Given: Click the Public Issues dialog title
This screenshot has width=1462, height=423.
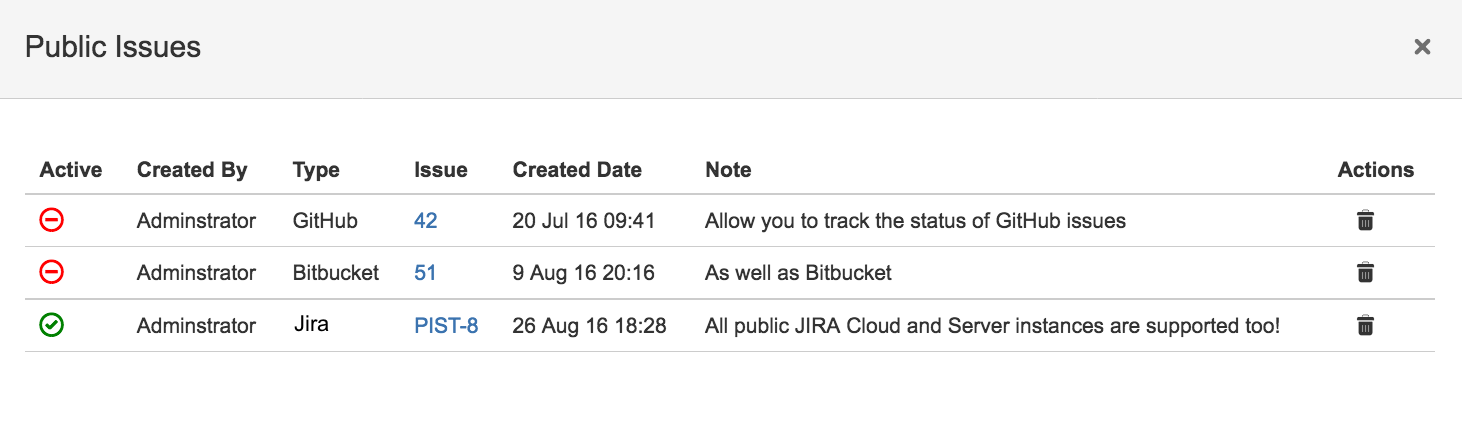Looking at the screenshot, I should (x=113, y=47).
